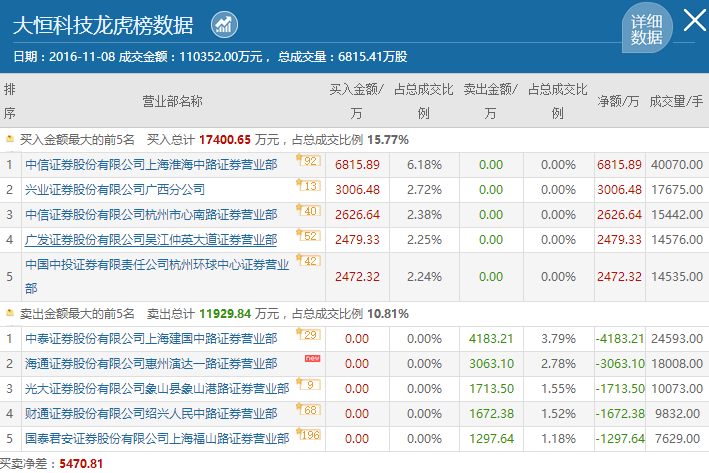This screenshot has height=473, width=709.
Task: Open 海通证券股份有限公司惠州演达一路证券营业部 link
Action: (151, 364)
